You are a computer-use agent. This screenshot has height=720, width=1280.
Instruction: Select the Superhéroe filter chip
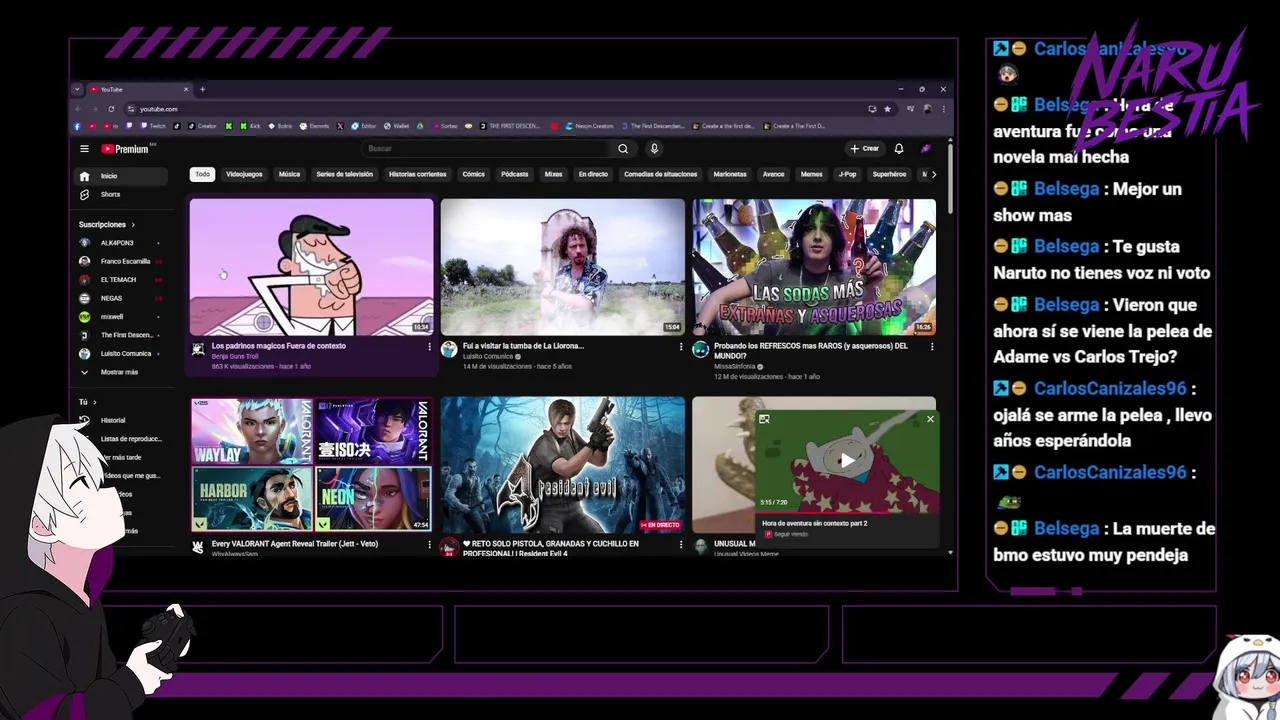889,174
